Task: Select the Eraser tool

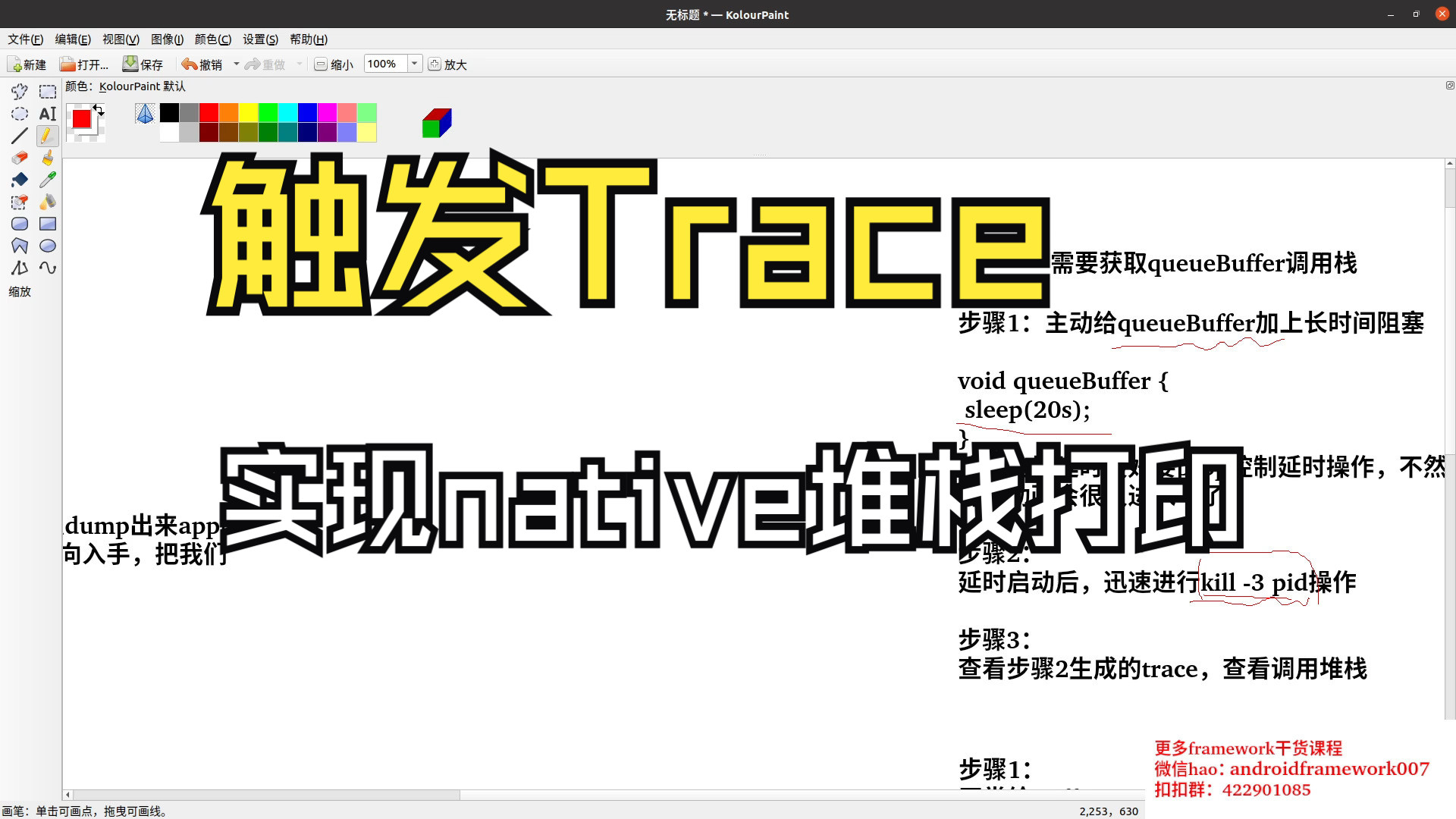Action: pyautogui.click(x=20, y=158)
